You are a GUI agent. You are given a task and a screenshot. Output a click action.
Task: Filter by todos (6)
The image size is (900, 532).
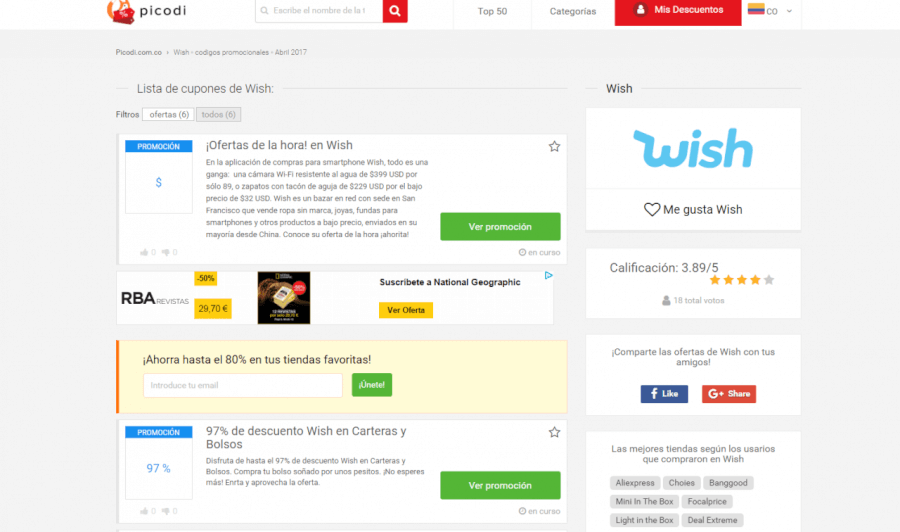point(219,114)
